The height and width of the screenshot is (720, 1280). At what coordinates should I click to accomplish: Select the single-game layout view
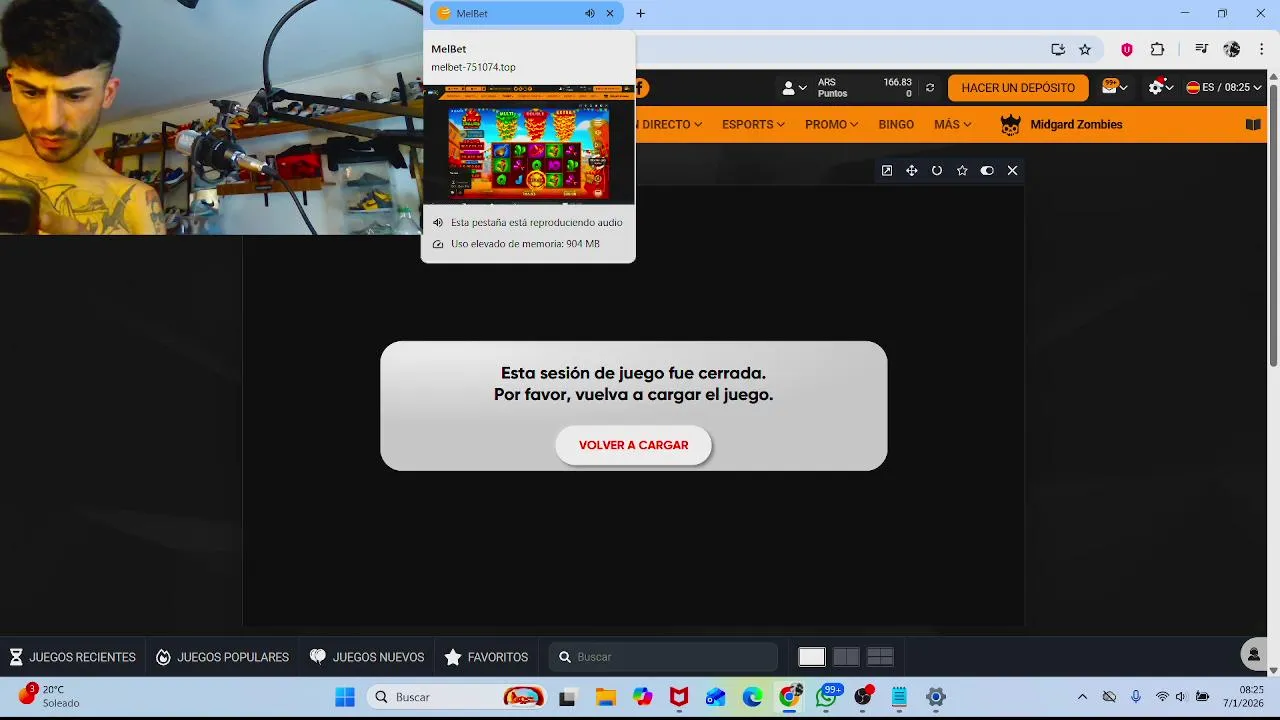tap(812, 657)
